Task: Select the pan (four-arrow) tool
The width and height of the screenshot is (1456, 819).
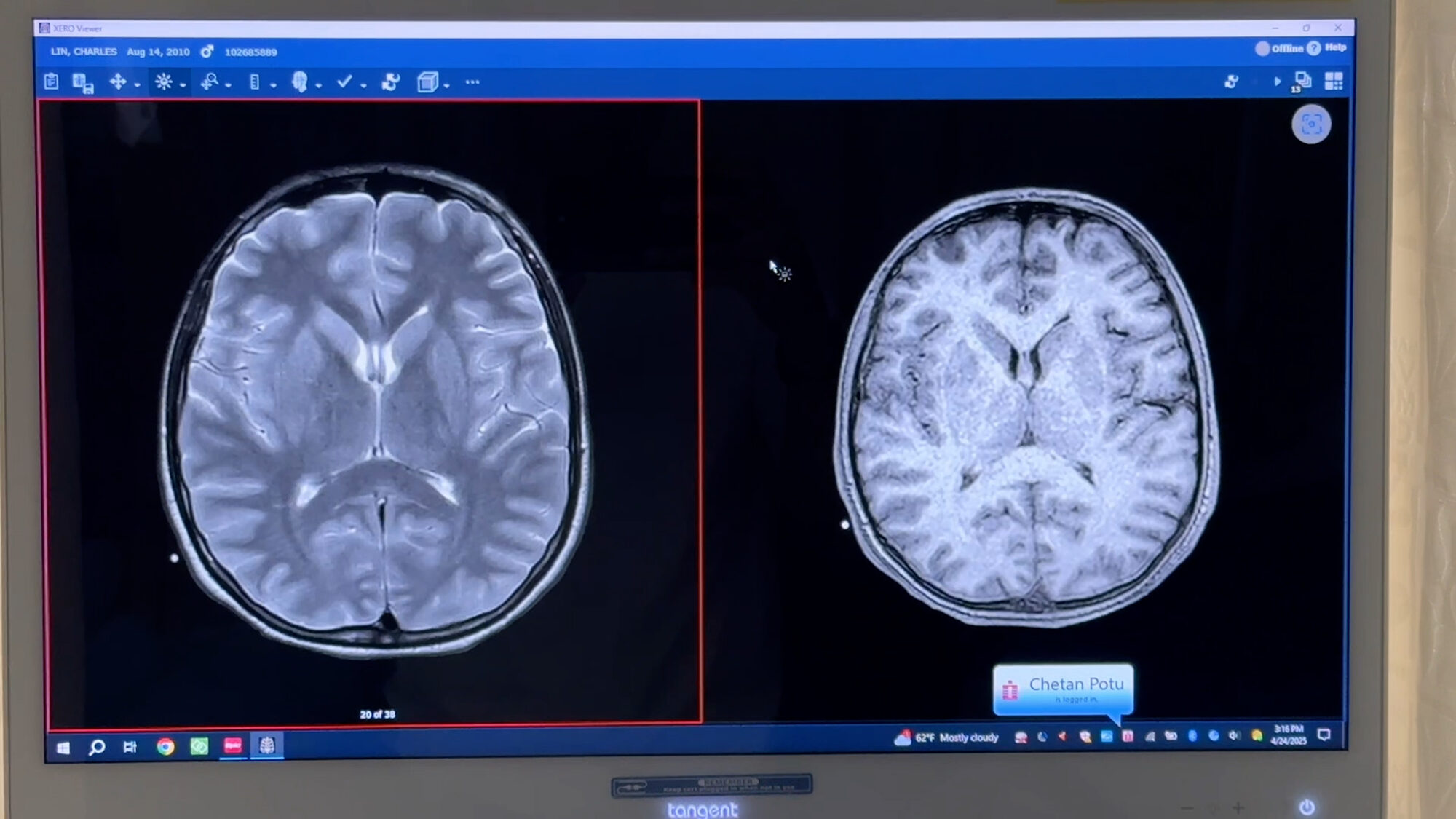Action: 117,82
